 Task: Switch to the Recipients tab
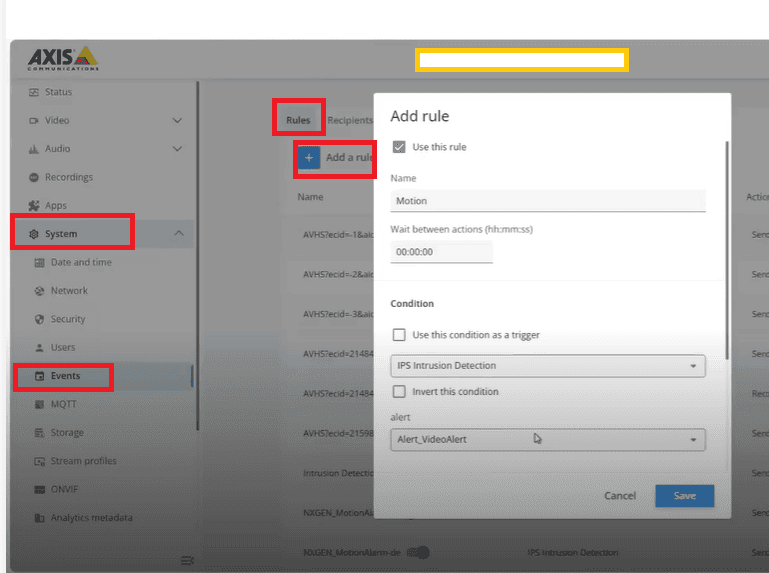click(350, 120)
